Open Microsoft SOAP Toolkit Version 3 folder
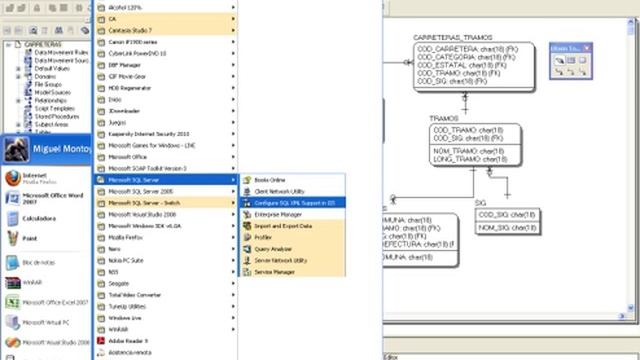 click(166, 168)
